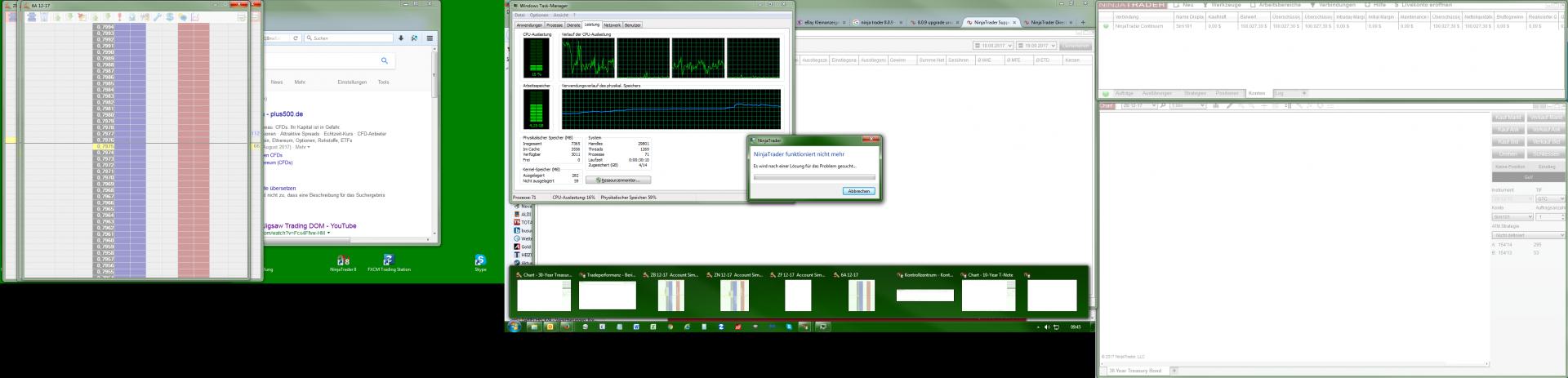Switch to the Dienste tab in Task Manager
This screenshot has height=378, width=1568.
(x=573, y=25)
